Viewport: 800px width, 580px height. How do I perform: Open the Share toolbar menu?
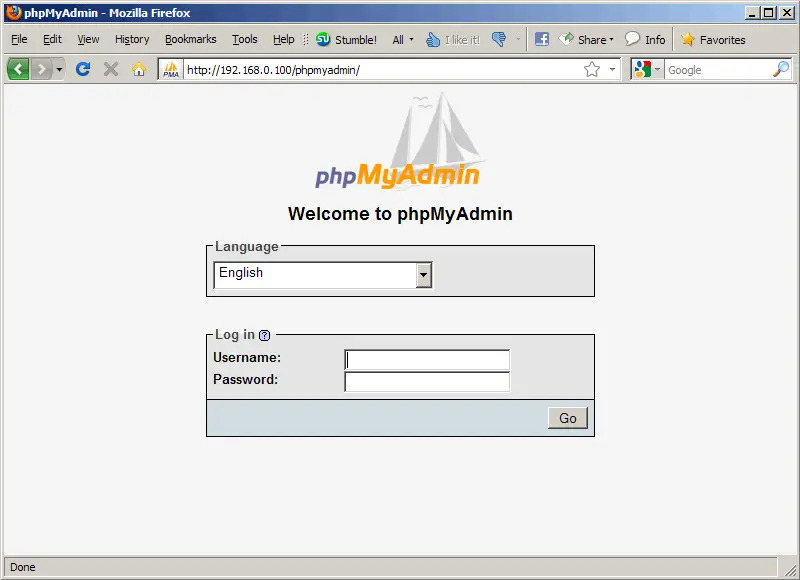pyautogui.click(x=586, y=39)
